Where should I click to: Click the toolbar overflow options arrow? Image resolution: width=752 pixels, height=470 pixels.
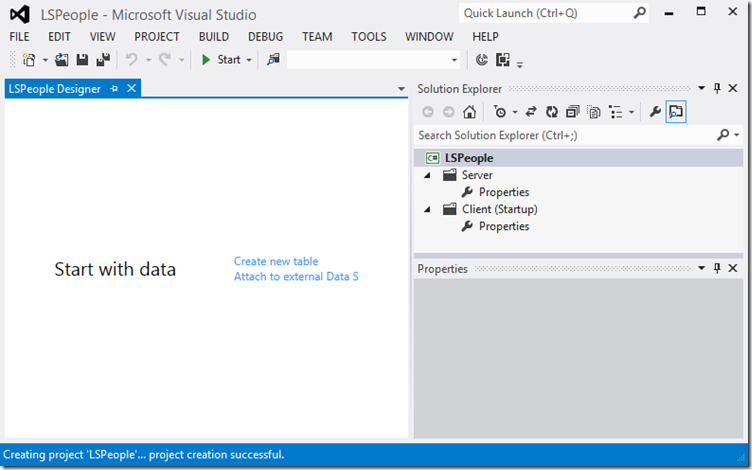(520, 64)
